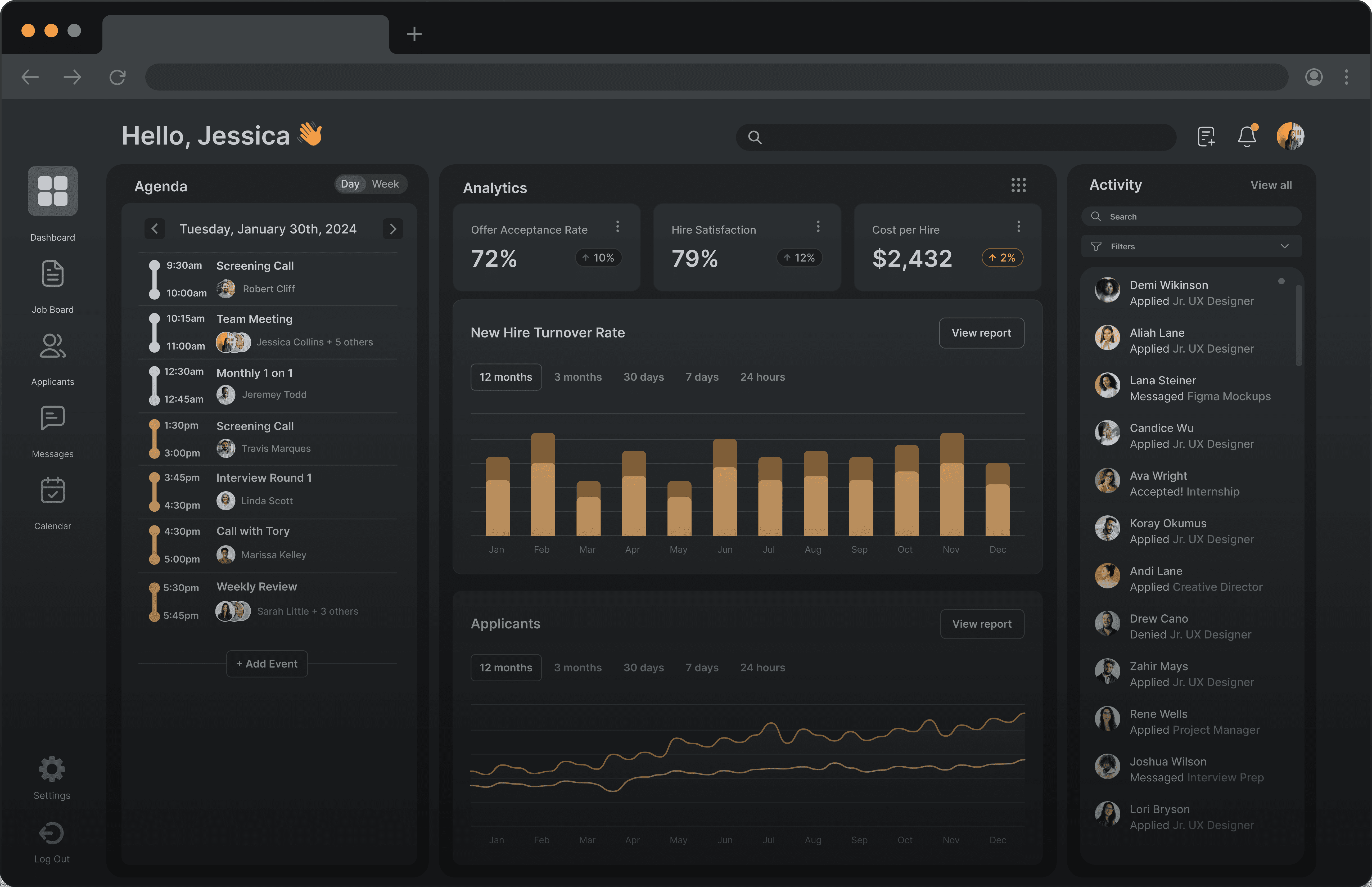The height and width of the screenshot is (887, 1372).
Task: Go to next day in Agenda
Action: [x=393, y=229]
